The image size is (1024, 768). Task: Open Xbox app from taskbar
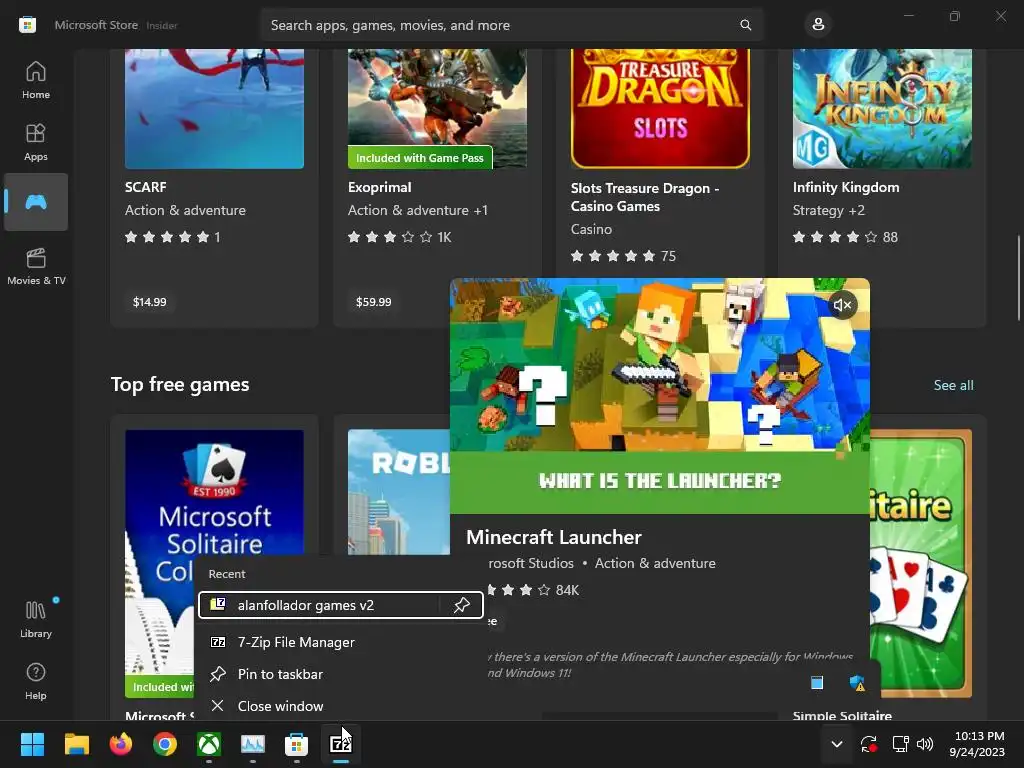coord(209,744)
